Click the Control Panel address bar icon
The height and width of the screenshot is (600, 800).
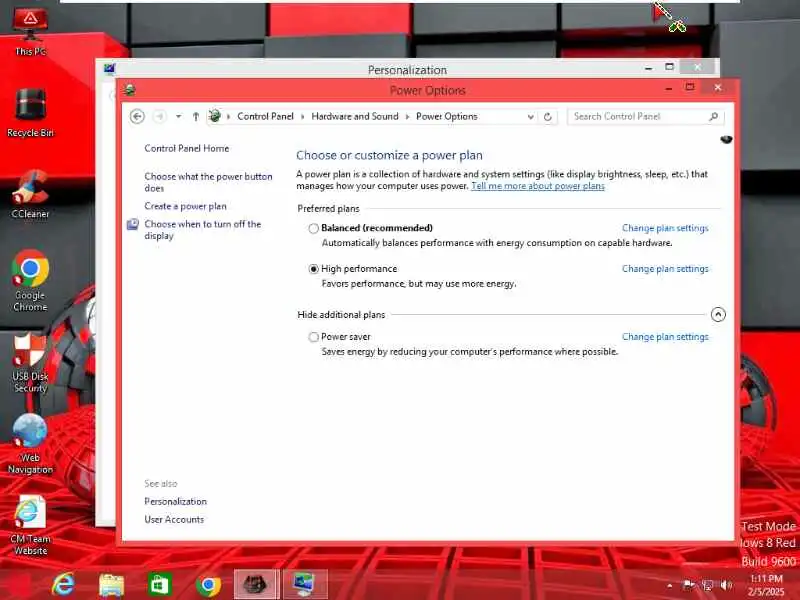click(x=215, y=116)
